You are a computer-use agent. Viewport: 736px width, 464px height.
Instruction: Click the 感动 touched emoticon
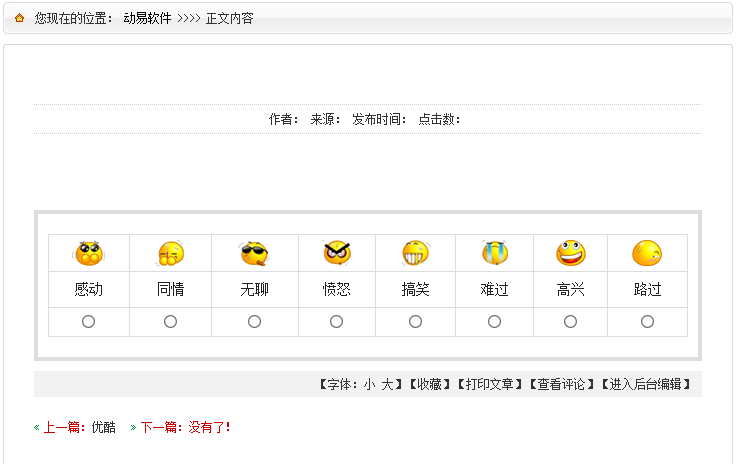[89, 253]
